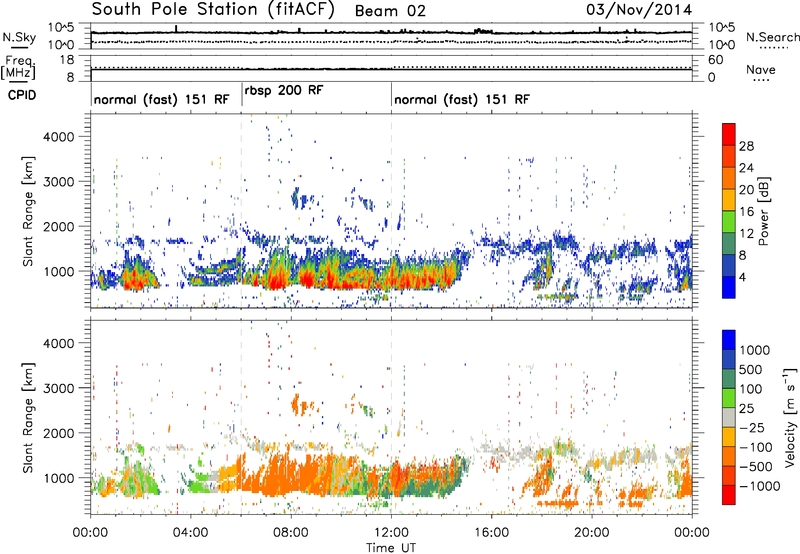
Task: Click the 'Nave' legend label
Action: pos(760,70)
